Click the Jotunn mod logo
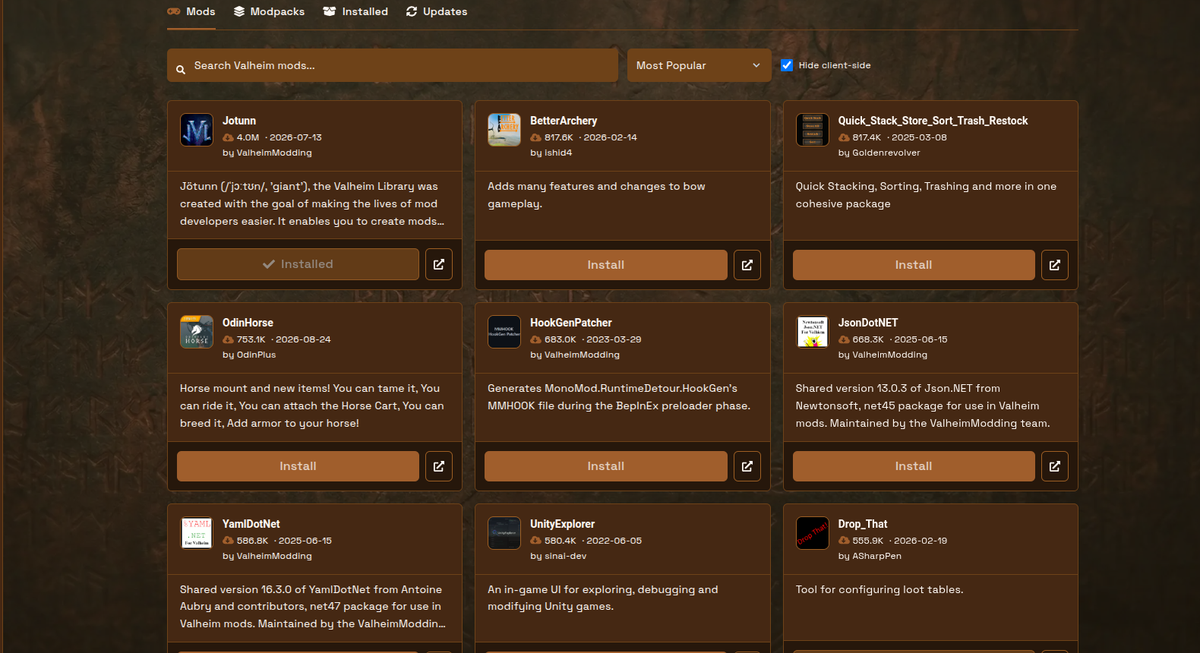 click(x=197, y=130)
